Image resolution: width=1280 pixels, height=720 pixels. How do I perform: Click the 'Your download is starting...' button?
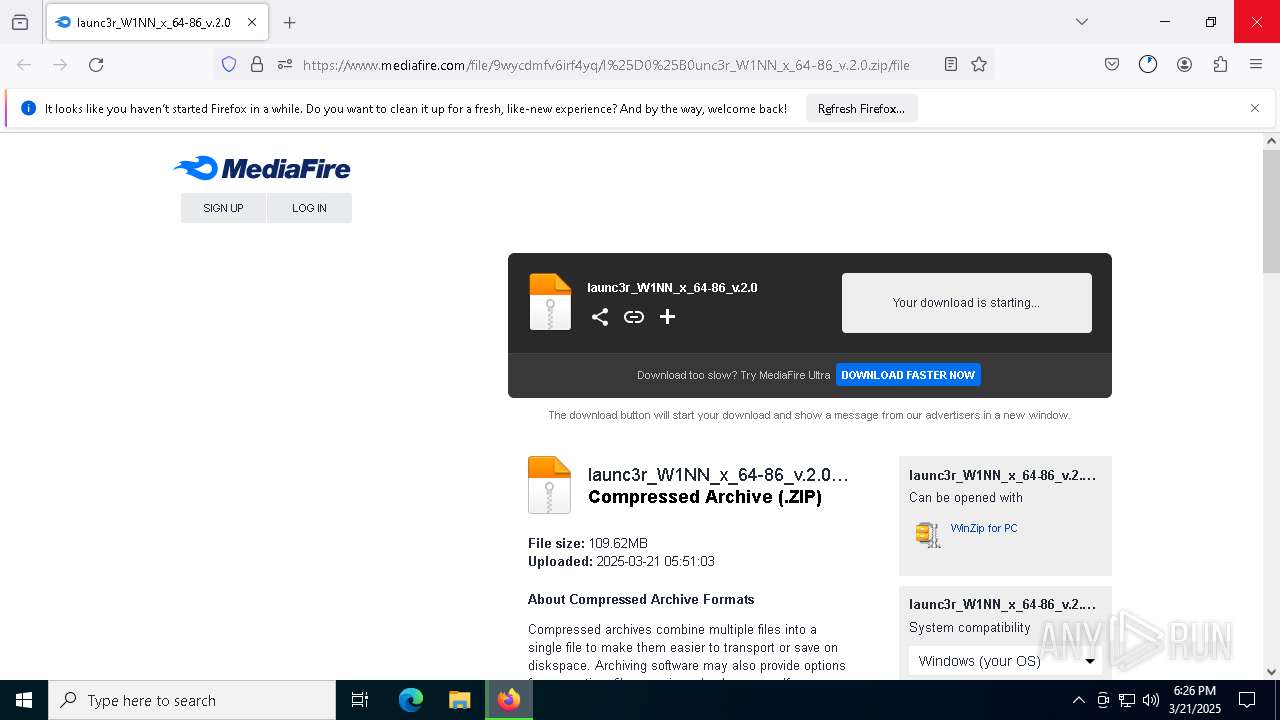(x=966, y=303)
